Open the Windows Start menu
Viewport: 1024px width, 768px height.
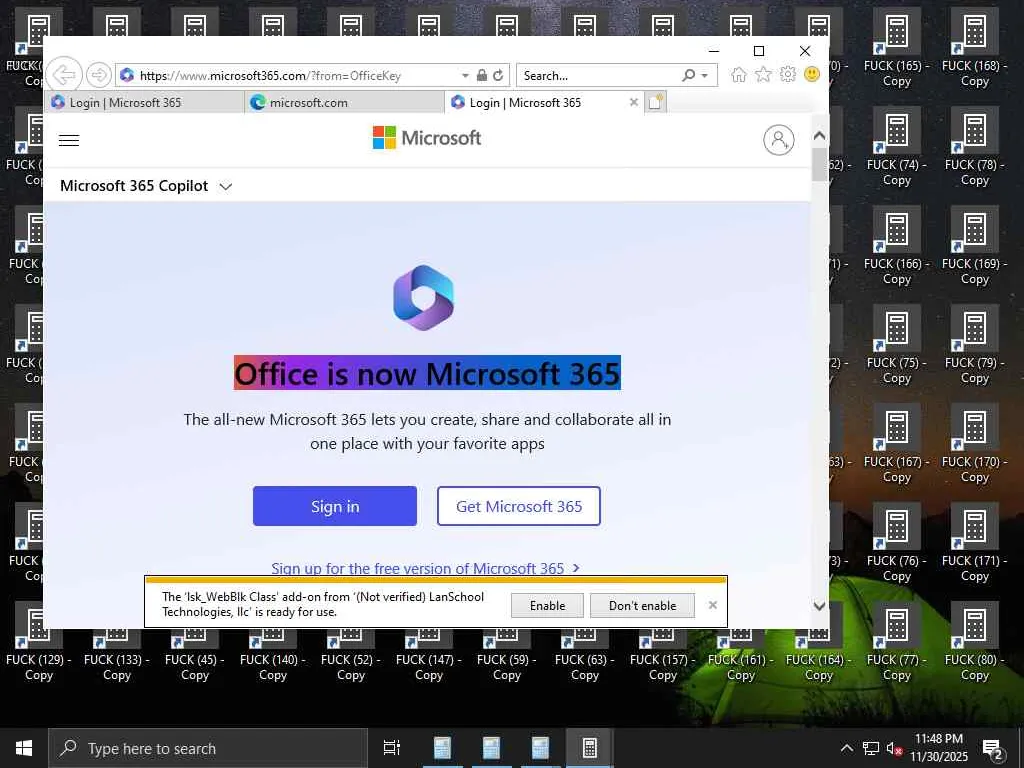coord(24,748)
